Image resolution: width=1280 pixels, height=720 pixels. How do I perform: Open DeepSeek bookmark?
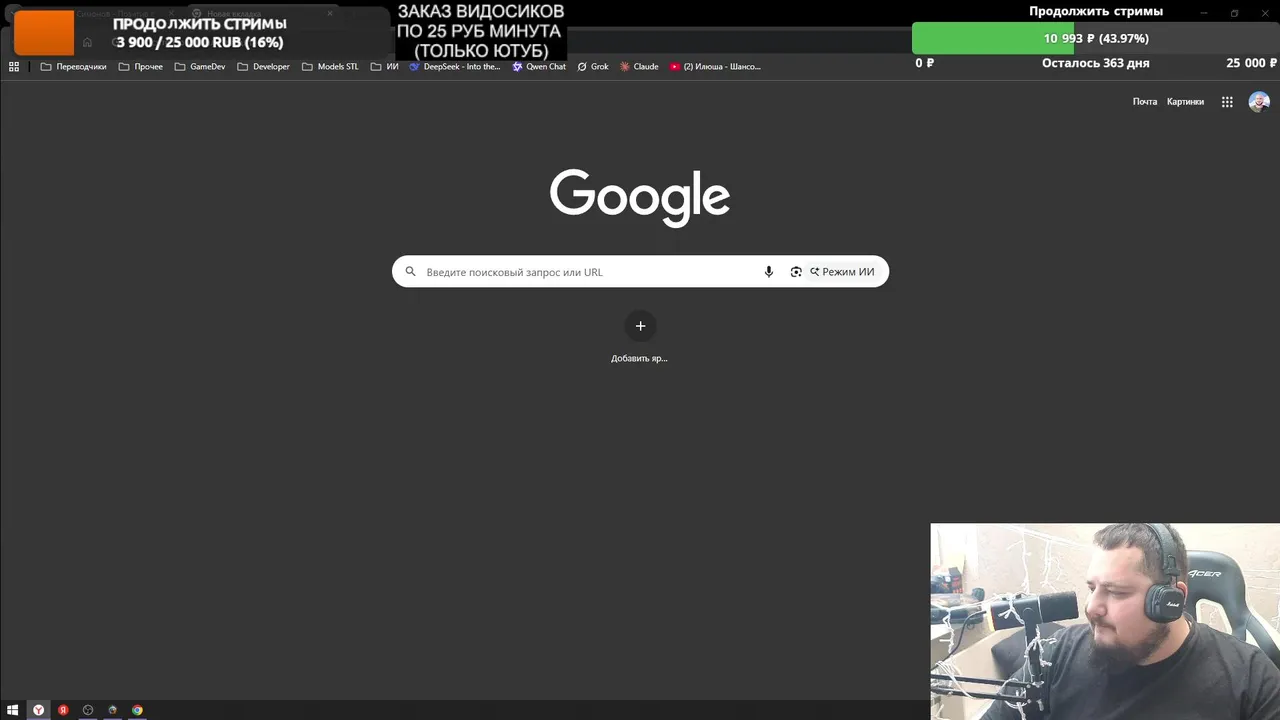tap(454, 67)
